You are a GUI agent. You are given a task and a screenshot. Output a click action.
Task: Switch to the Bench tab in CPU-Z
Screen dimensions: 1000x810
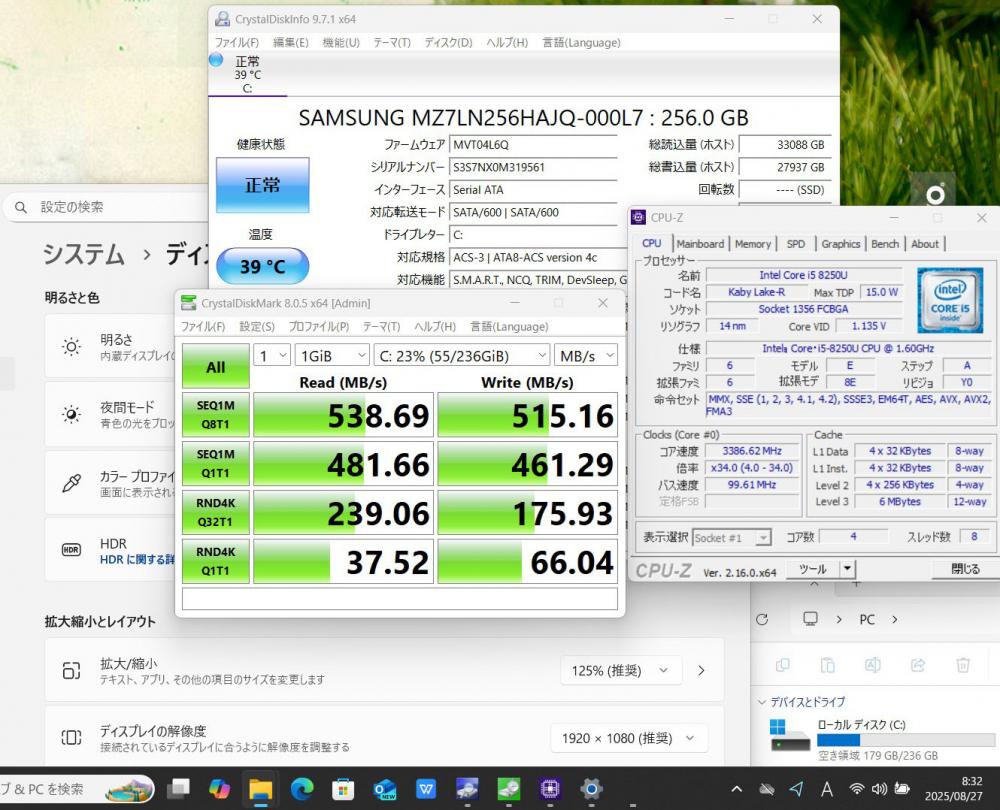[885, 244]
